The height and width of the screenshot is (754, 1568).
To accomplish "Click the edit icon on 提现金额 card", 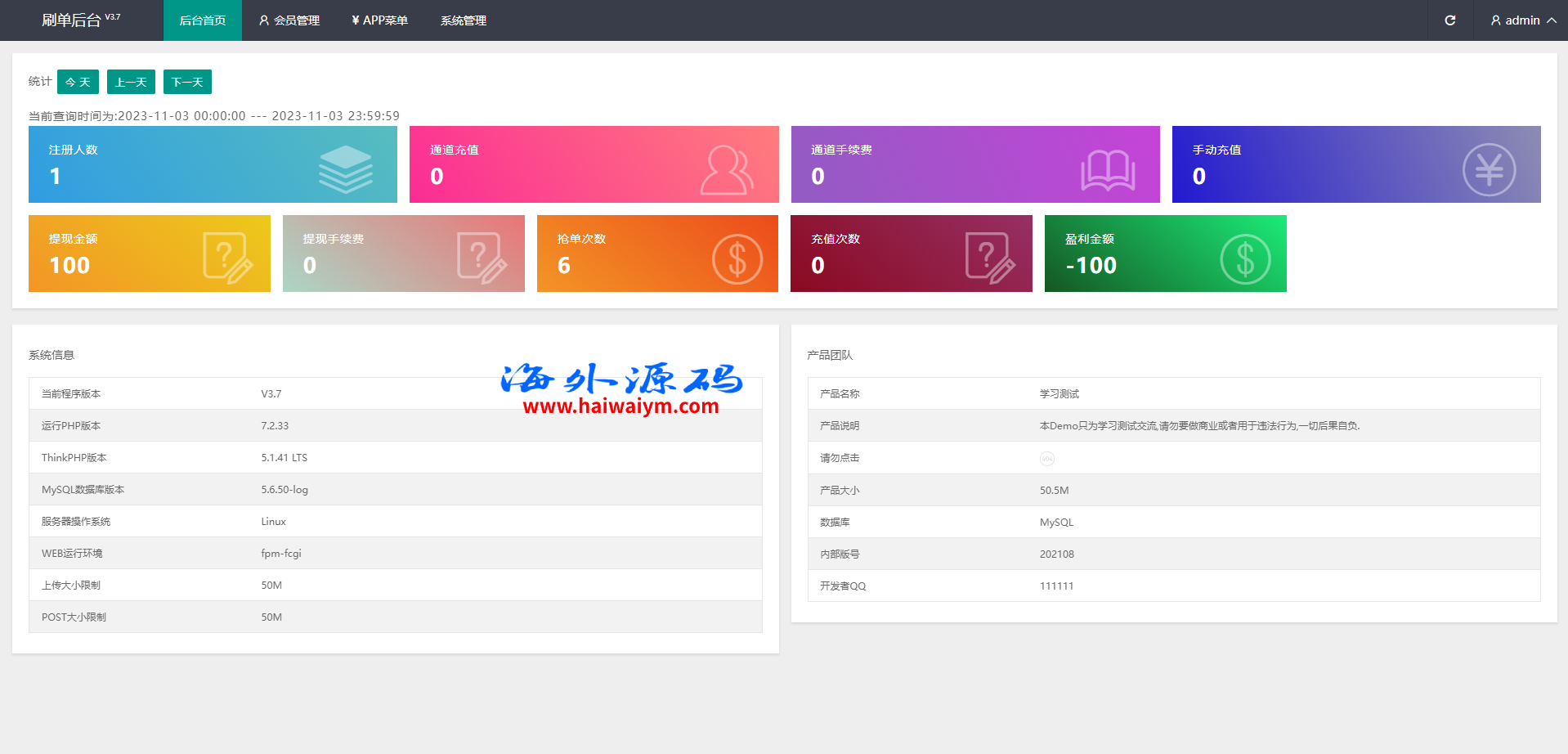I will click(227, 258).
